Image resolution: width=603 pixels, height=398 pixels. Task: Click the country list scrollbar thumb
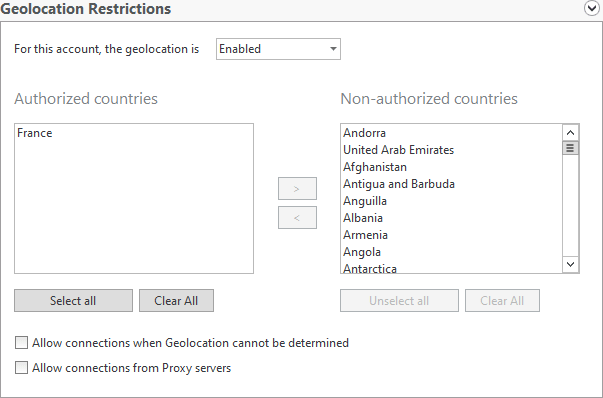[x=570, y=148]
